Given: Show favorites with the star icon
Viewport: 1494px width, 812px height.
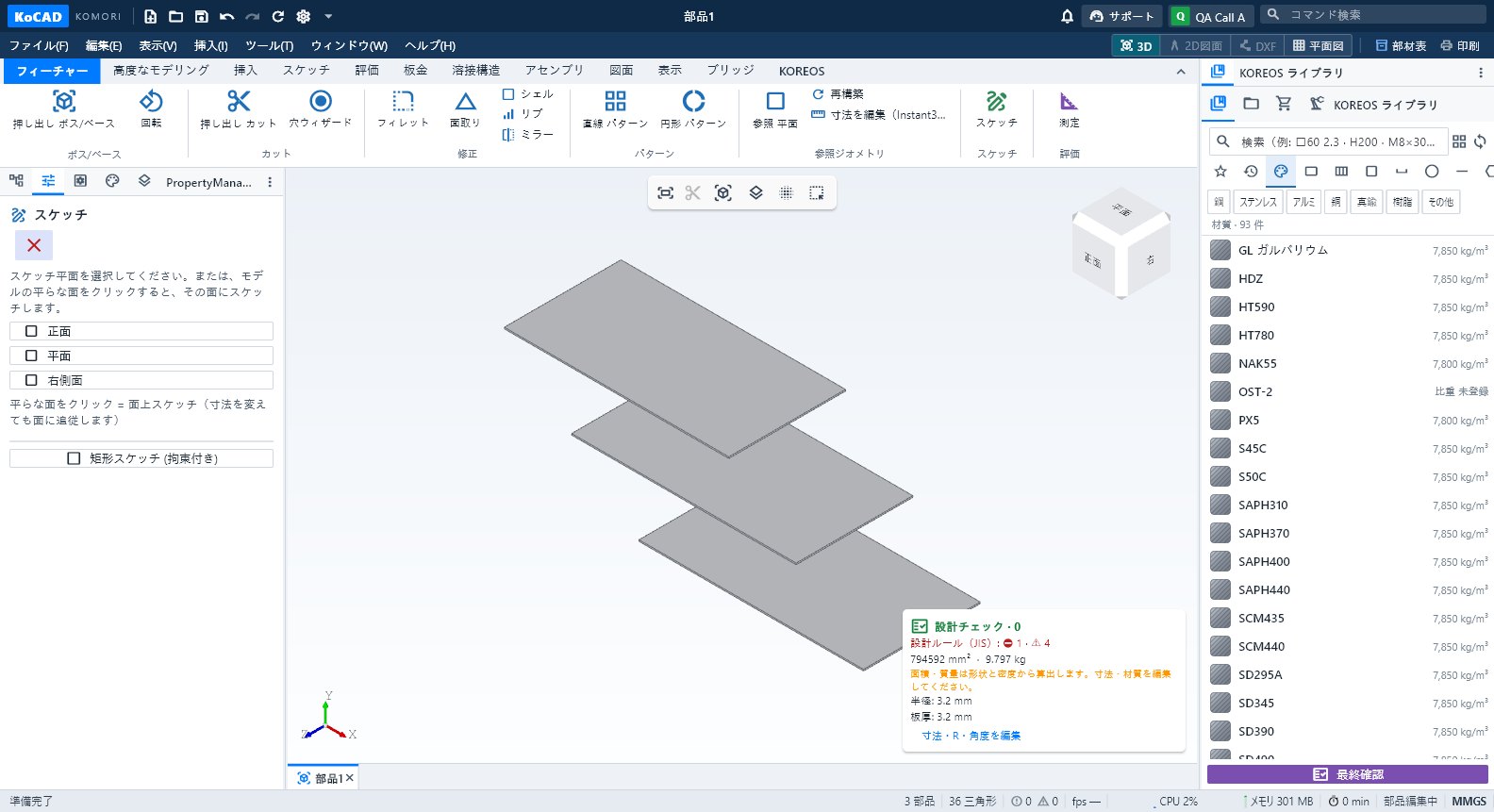Looking at the screenshot, I should (x=1220, y=171).
